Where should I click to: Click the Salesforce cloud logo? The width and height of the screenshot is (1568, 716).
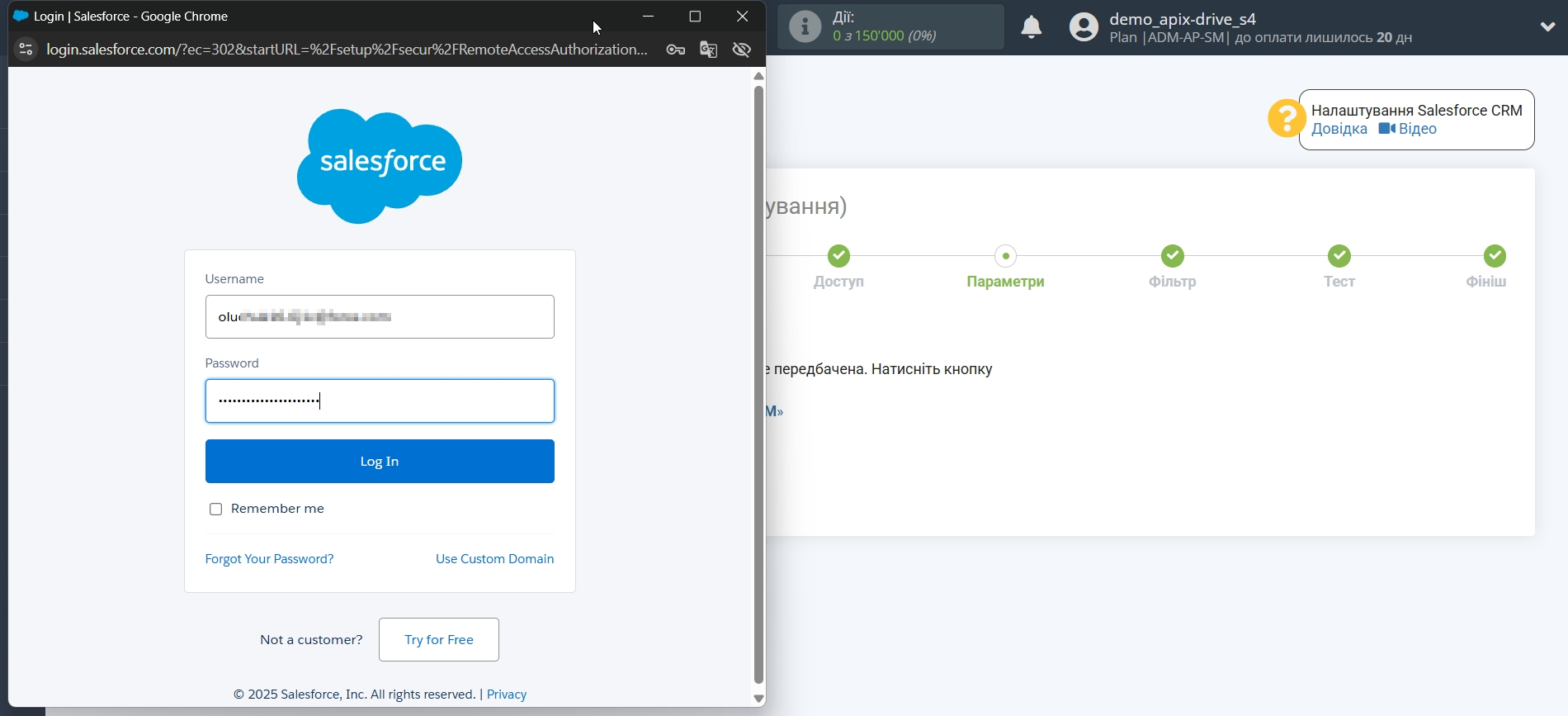click(x=380, y=166)
